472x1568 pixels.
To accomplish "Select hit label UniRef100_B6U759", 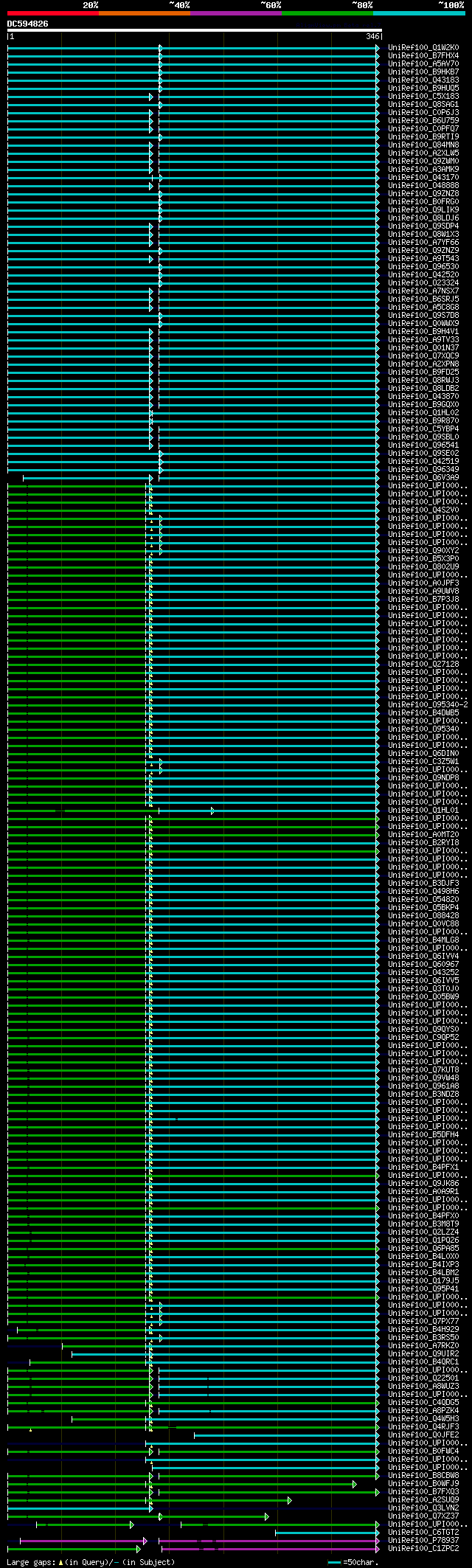I will (x=423, y=120).
